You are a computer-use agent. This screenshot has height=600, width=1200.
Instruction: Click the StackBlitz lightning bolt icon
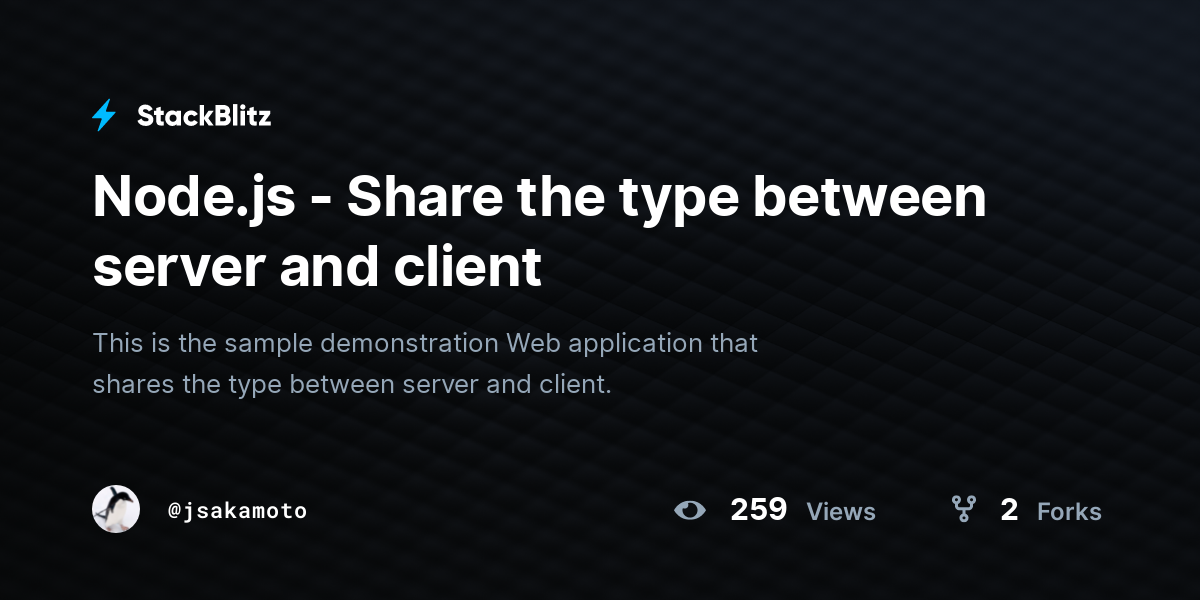(x=104, y=116)
